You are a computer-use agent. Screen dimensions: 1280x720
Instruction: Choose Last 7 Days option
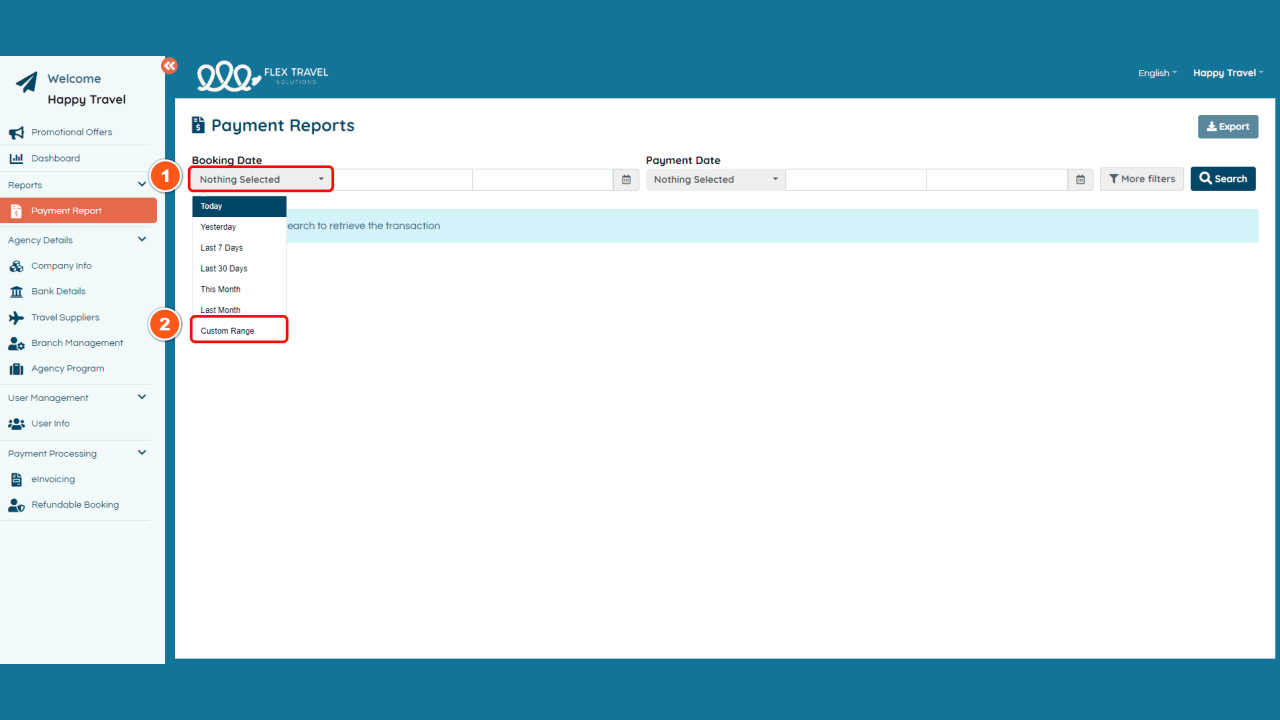coord(240,248)
